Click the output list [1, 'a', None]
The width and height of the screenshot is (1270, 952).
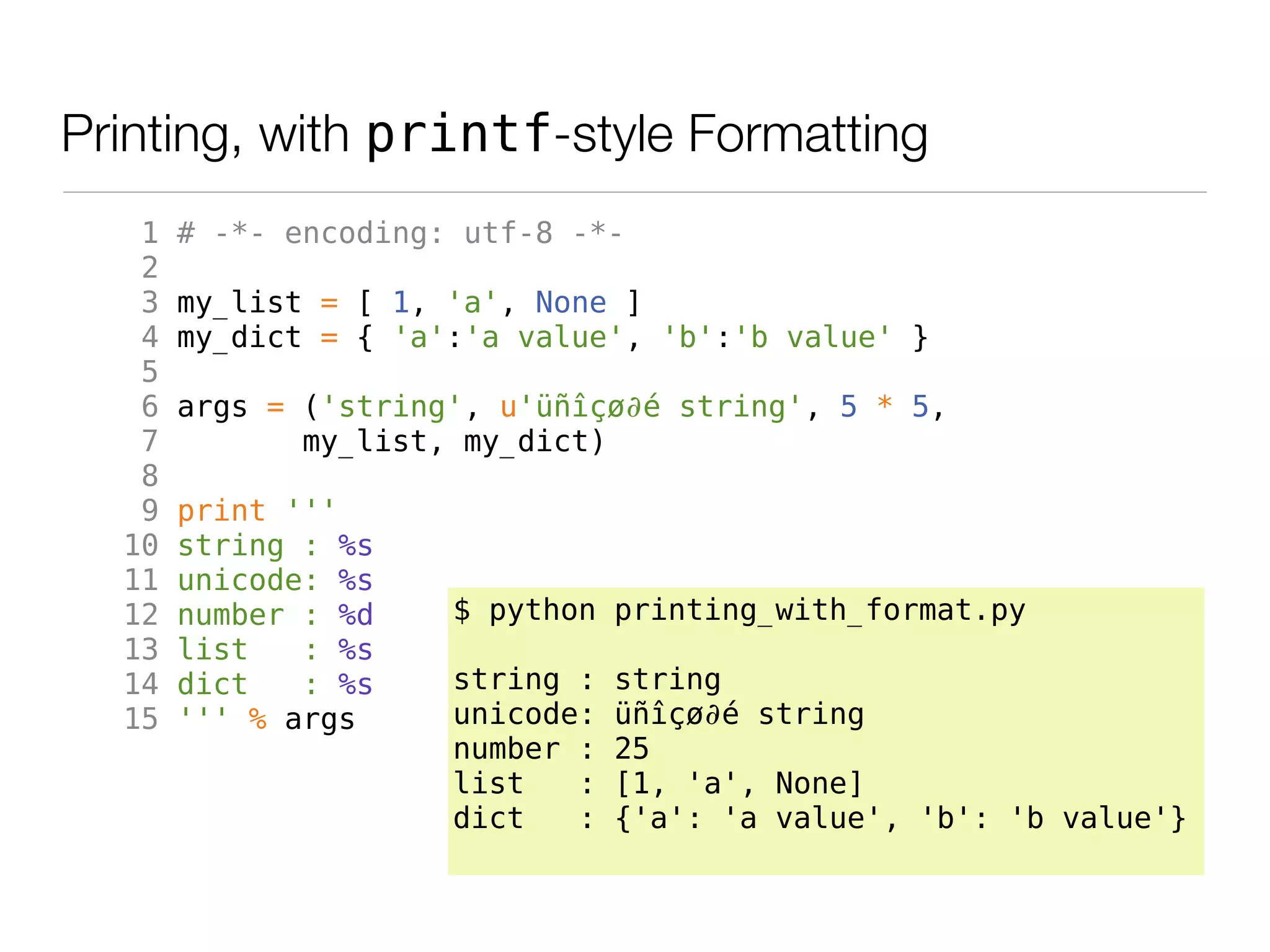click(x=738, y=784)
